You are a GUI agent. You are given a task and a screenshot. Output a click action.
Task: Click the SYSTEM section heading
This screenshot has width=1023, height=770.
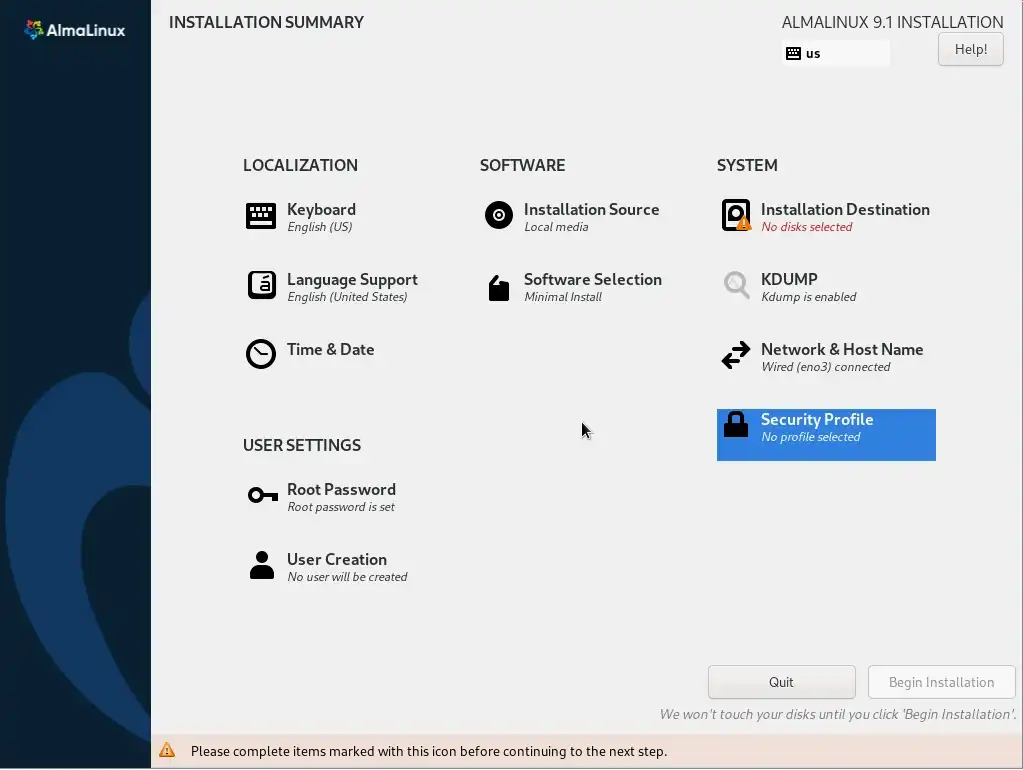coord(747,165)
